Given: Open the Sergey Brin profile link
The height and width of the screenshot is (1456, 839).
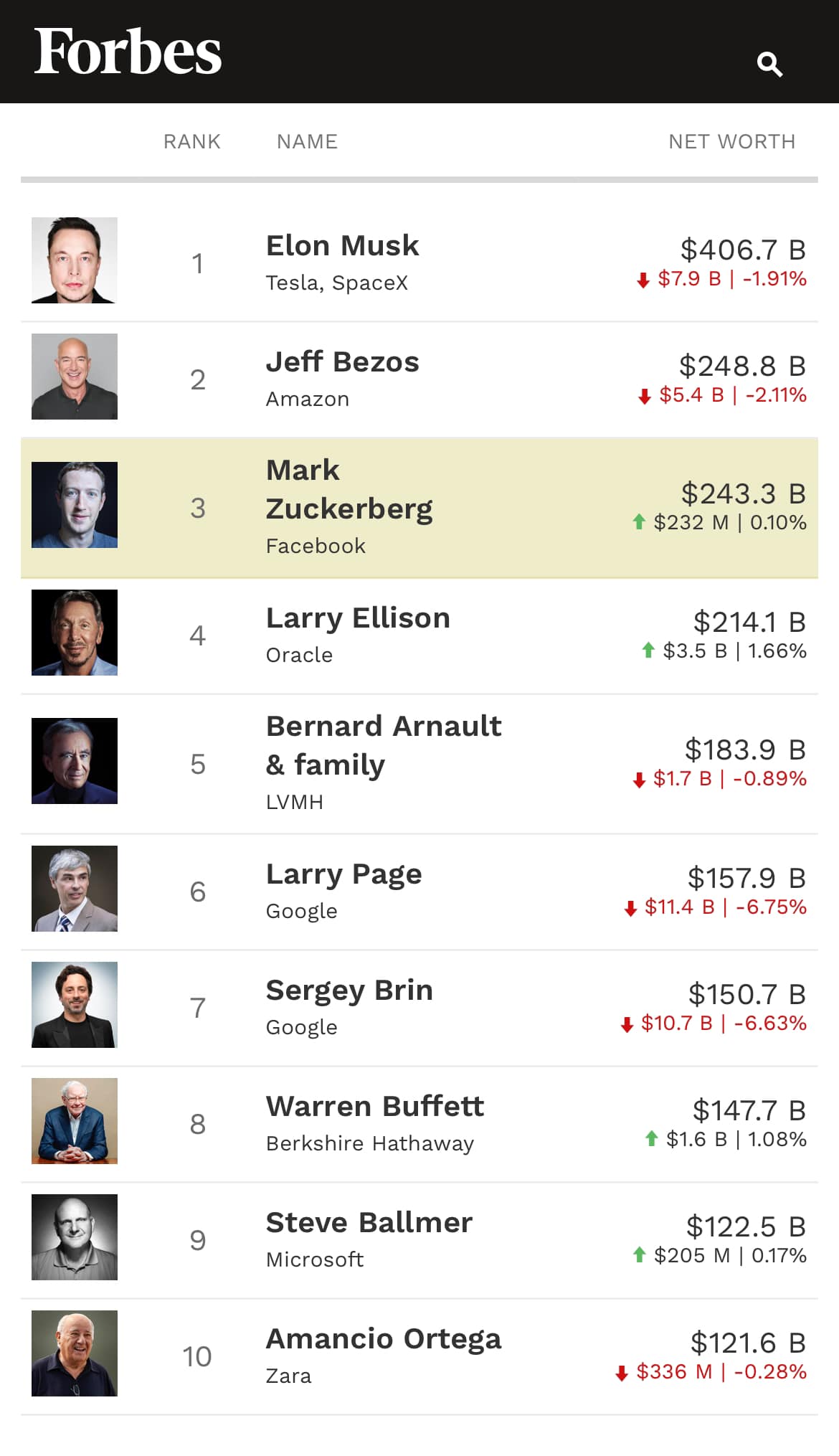Looking at the screenshot, I should (x=349, y=991).
